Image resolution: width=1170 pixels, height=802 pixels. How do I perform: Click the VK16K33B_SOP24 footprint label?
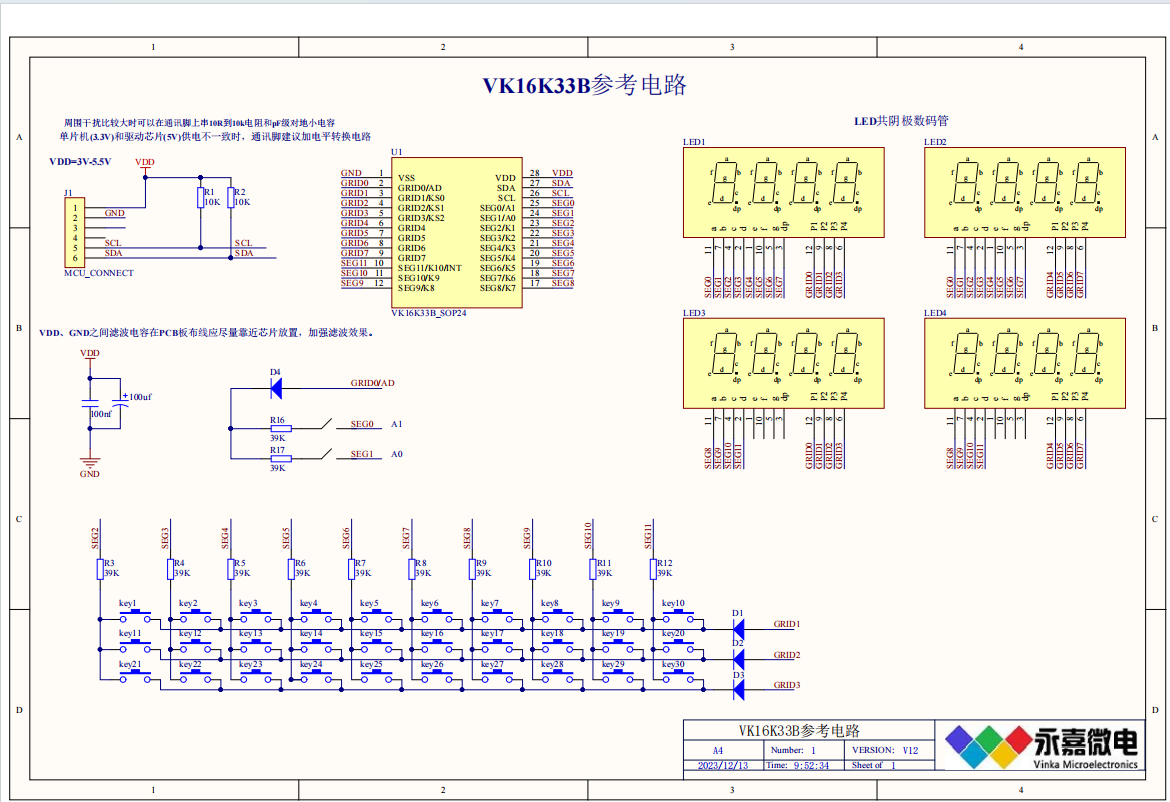[428, 313]
